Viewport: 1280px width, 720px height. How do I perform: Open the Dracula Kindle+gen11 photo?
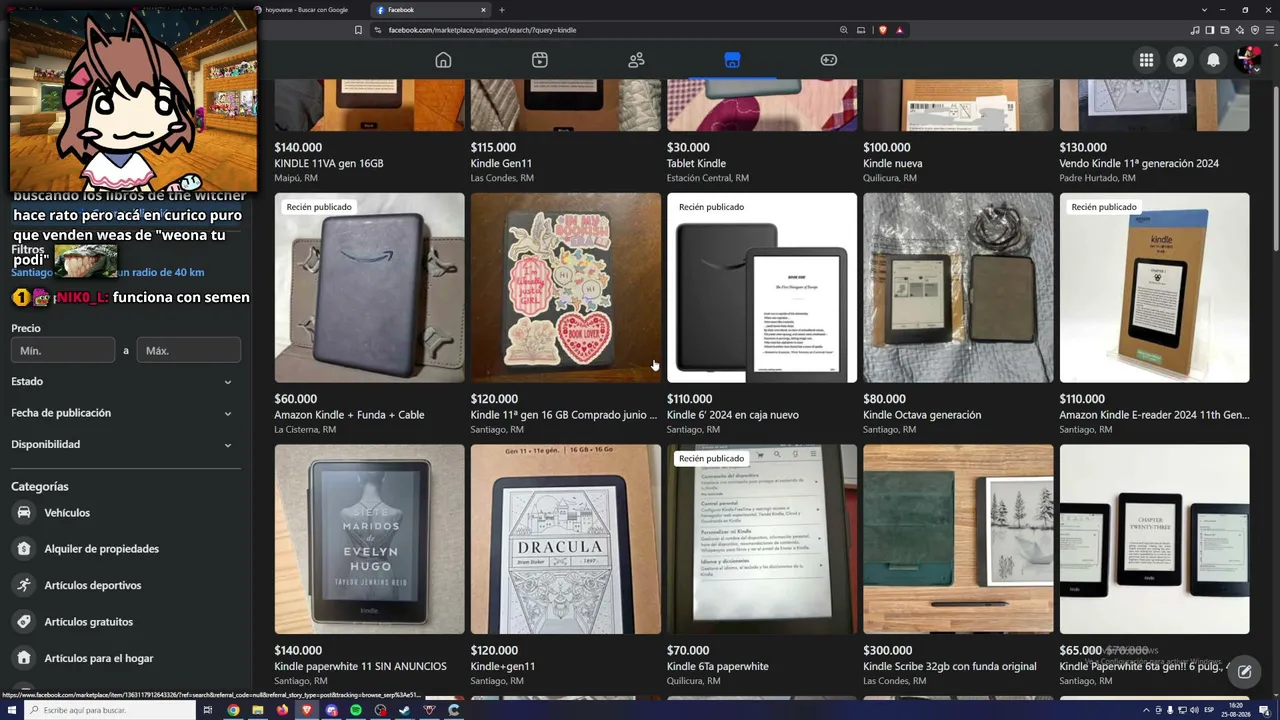pos(565,539)
